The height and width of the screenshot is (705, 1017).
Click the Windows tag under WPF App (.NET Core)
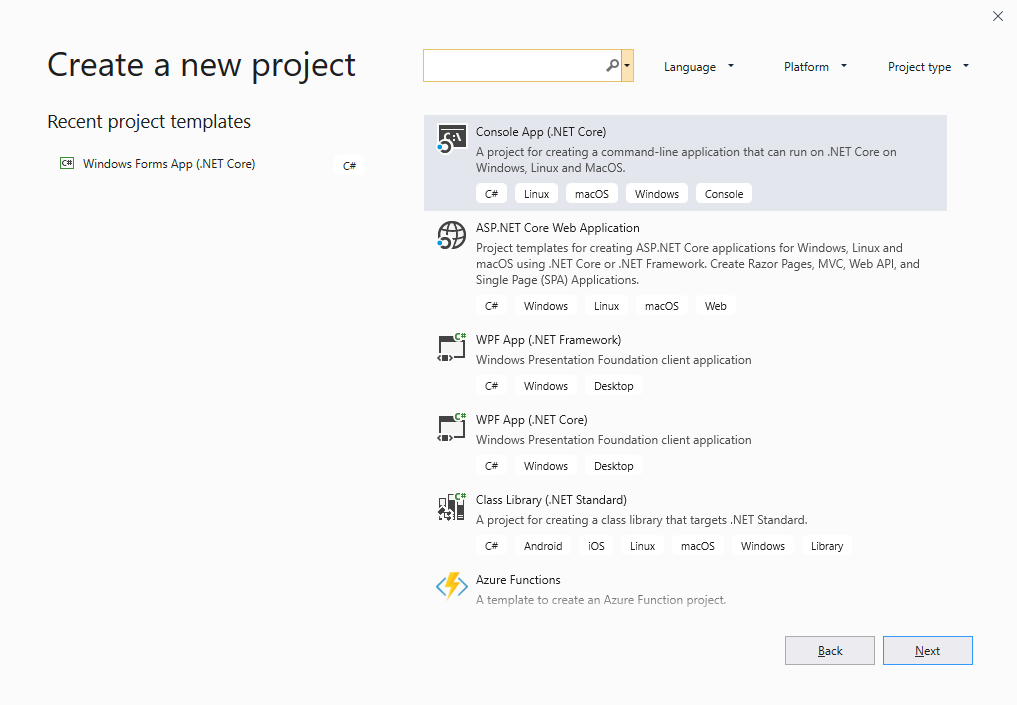[x=545, y=466]
